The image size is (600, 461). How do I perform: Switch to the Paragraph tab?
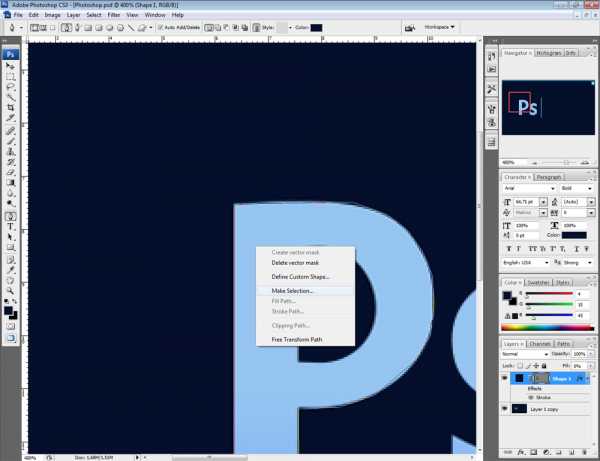(549, 177)
